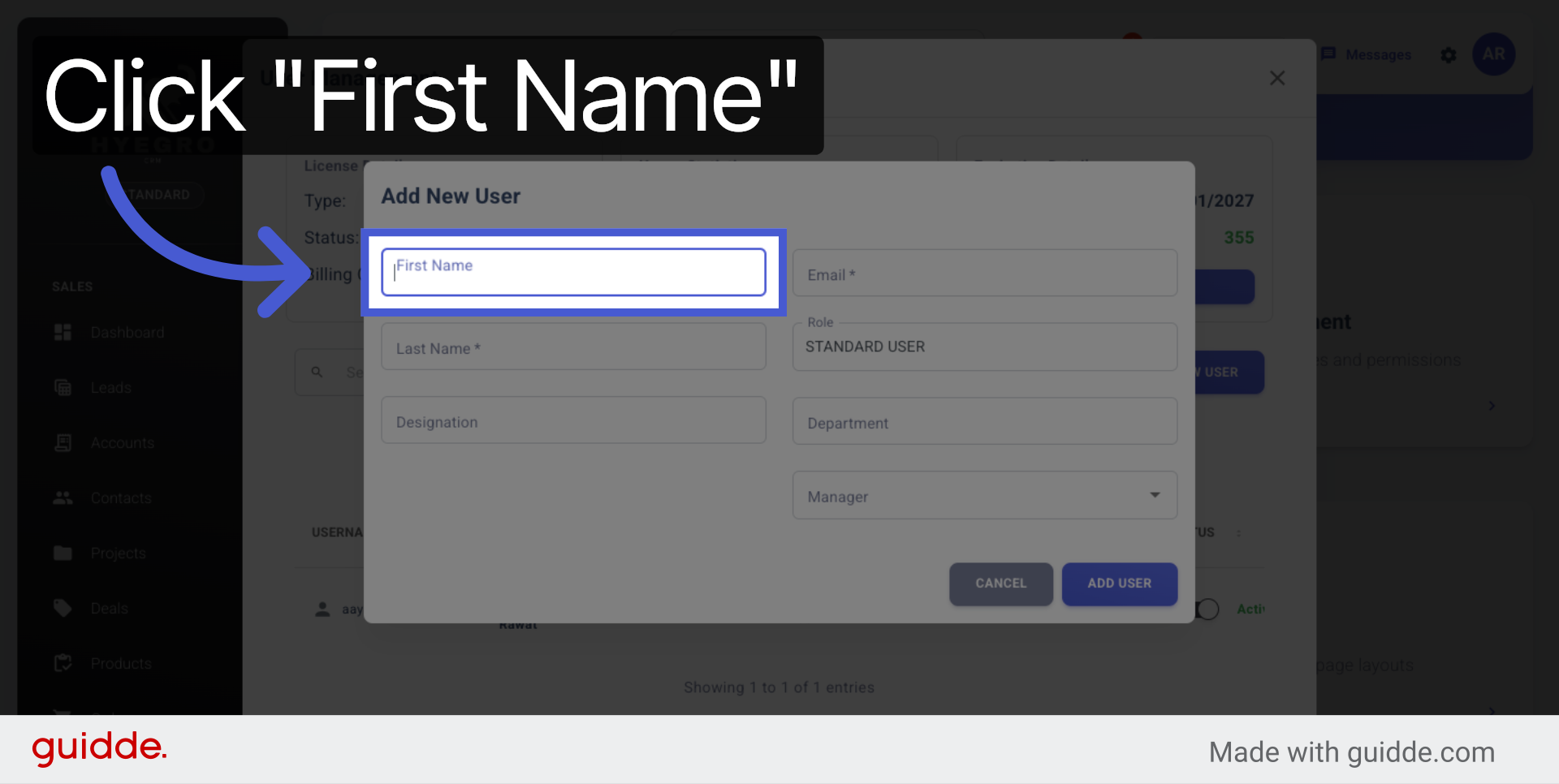Viewport: 1559px width, 784px height.
Task: Select the Dashboard icon in the sidebar
Action: (x=63, y=332)
